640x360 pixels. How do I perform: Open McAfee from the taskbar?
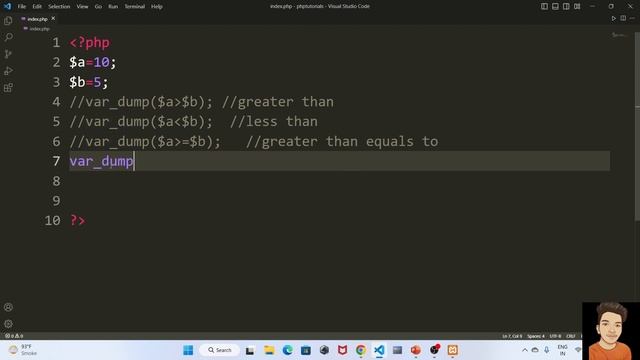(342, 350)
